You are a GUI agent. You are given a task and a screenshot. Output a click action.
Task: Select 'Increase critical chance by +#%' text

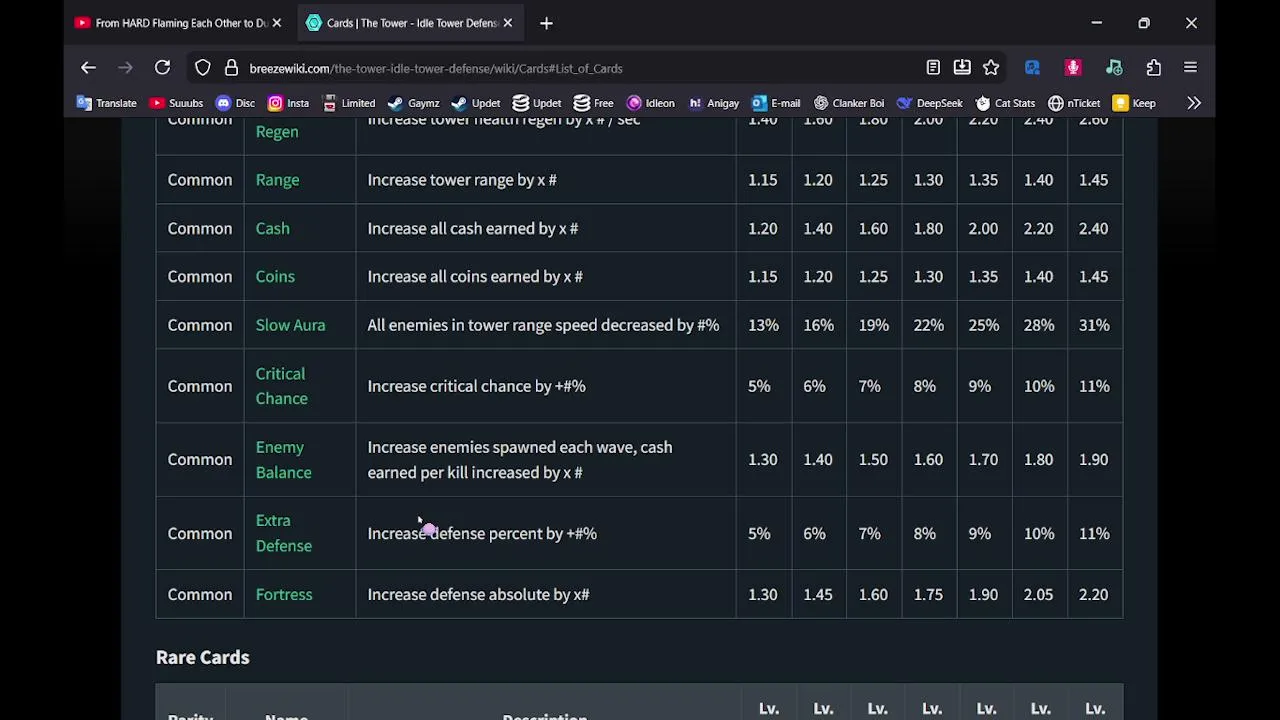point(476,386)
